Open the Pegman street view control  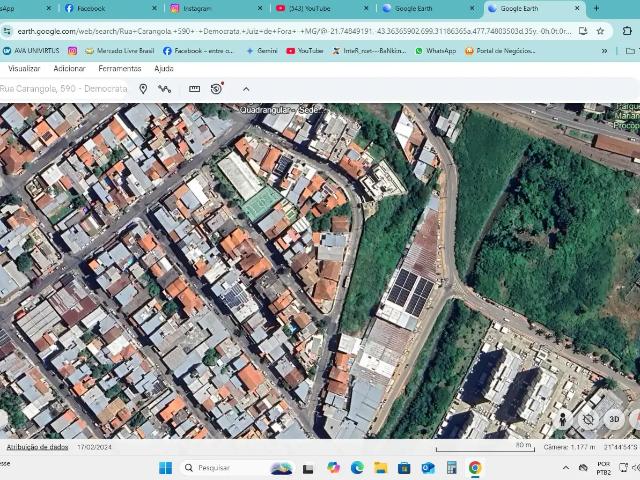click(562, 419)
